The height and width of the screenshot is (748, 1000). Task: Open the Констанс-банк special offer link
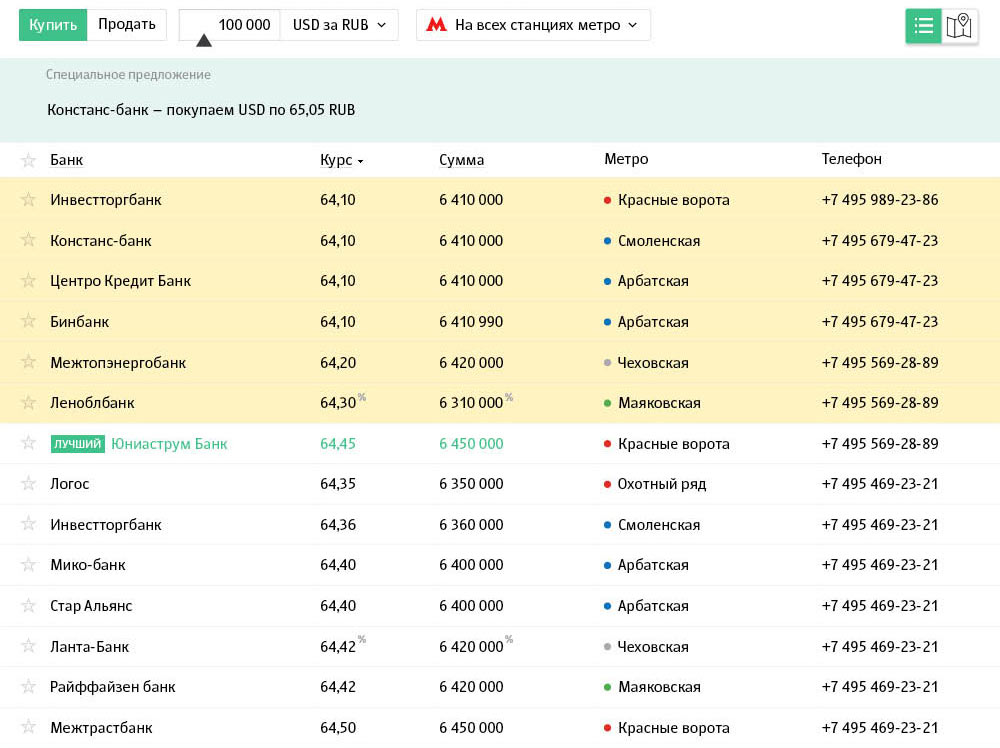click(201, 110)
